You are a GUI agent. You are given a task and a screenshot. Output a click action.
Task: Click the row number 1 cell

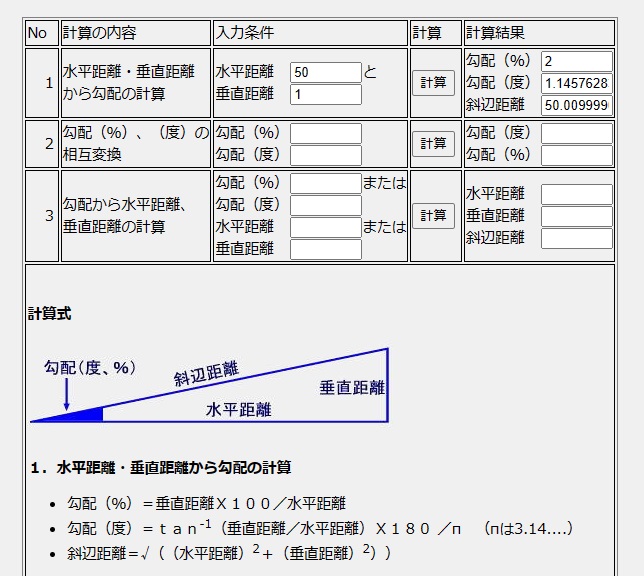pyautogui.click(x=42, y=83)
